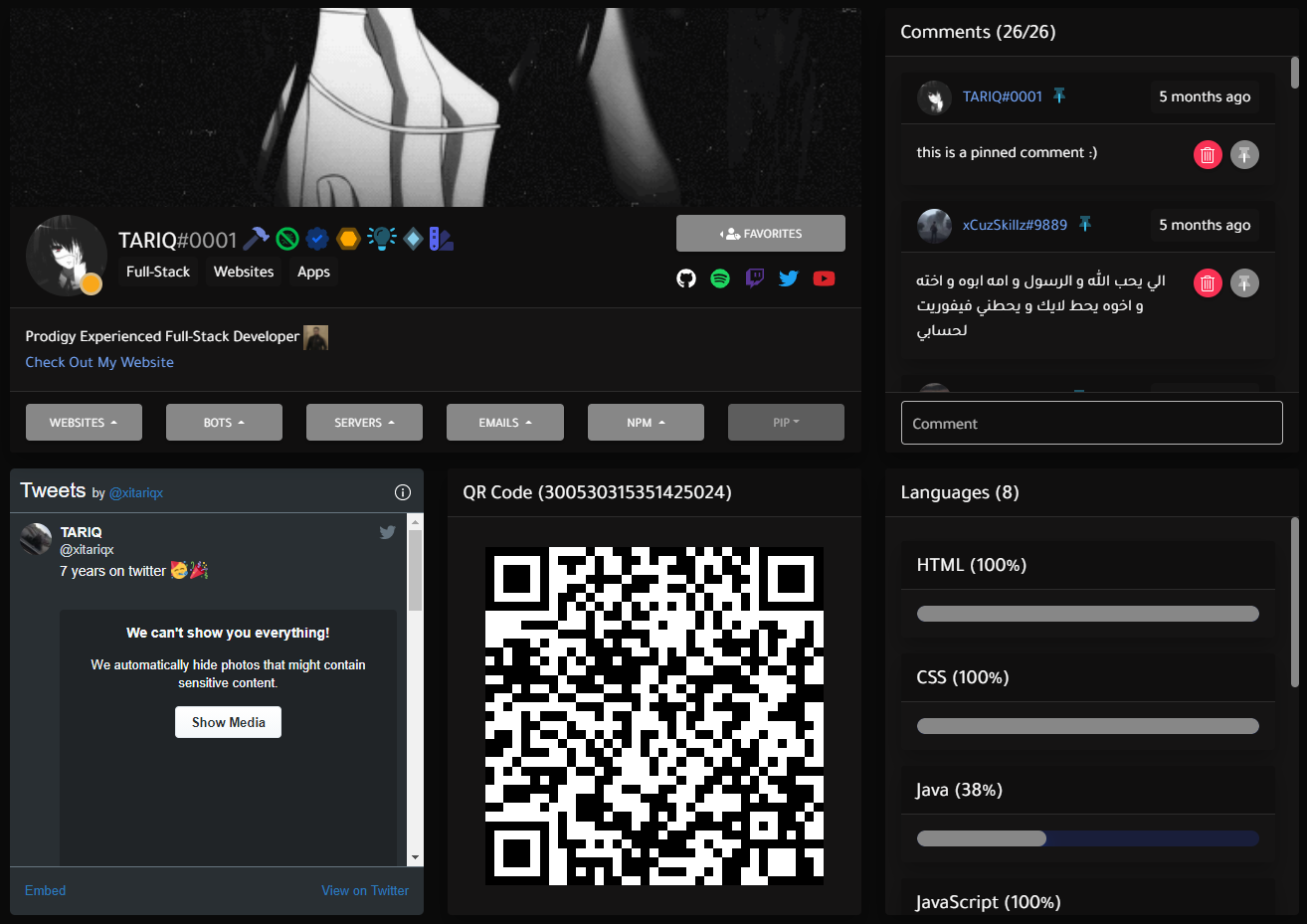The width and height of the screenshot is (1307, 924).
Task: Click the blue diamond badge
Action: click(413, 239)
